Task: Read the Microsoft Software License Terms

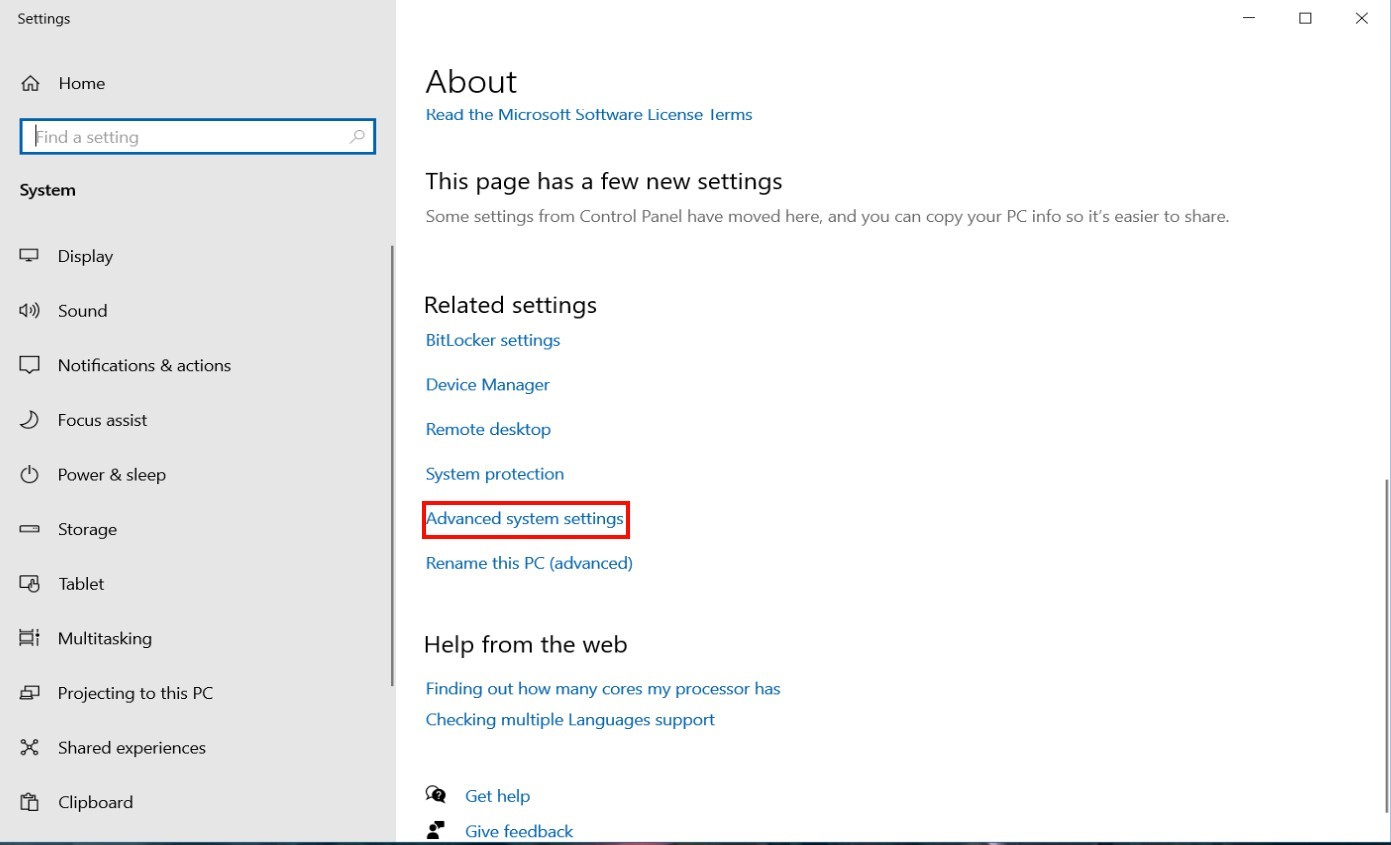Action: pyautogui.click(x=588, y=115)
